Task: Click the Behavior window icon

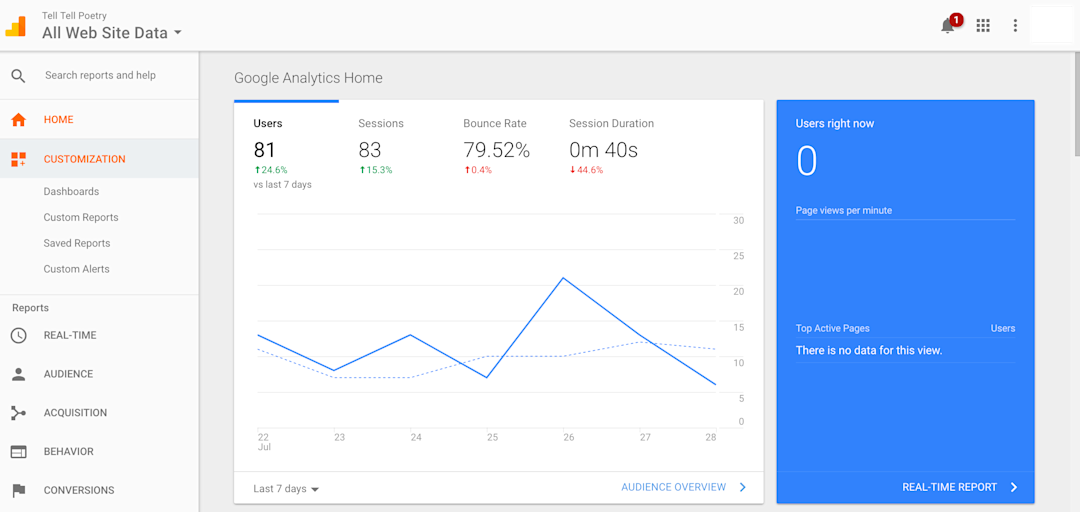Action: coord(19,452)
